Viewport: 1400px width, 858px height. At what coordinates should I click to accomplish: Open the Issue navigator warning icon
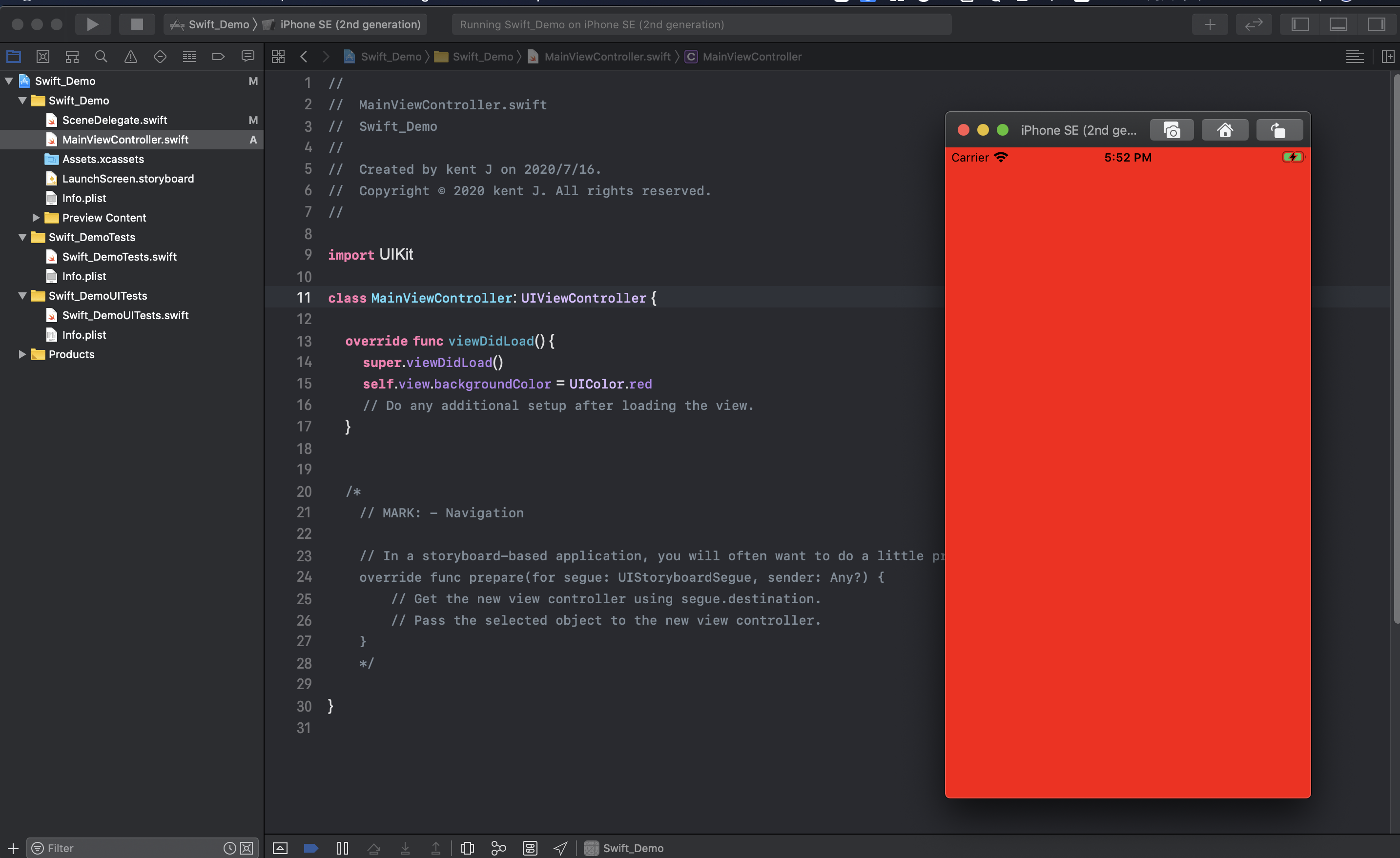(131, 56)
